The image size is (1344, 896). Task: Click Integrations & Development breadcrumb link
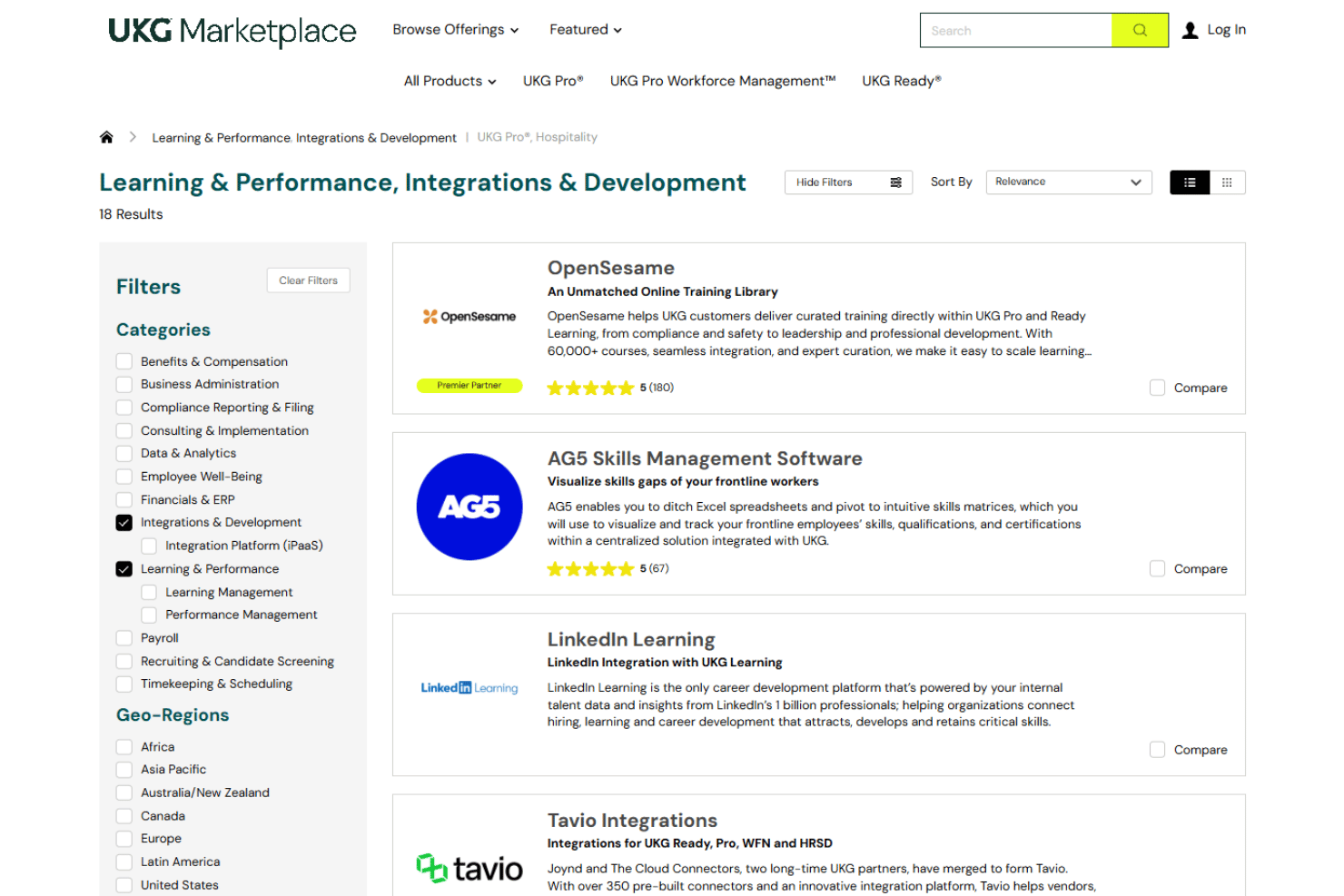coord(376,138)
